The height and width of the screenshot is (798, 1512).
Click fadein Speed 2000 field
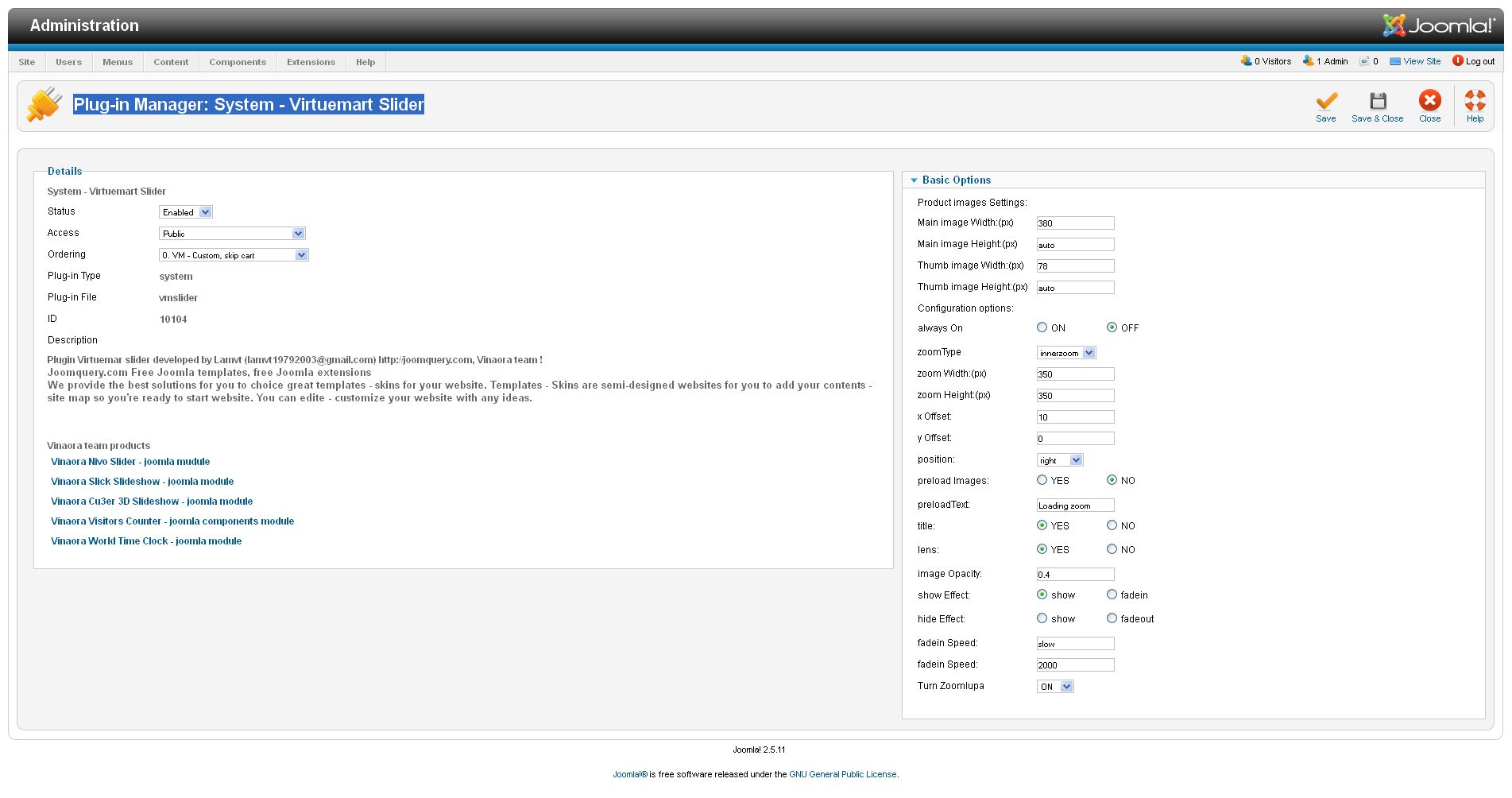[1075, 665]
